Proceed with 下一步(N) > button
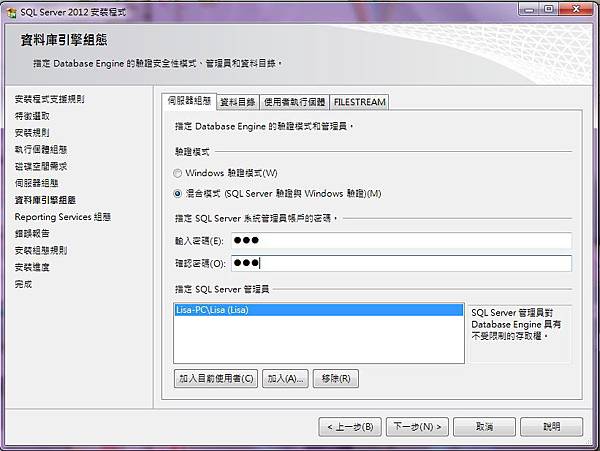 click(417, 427)
